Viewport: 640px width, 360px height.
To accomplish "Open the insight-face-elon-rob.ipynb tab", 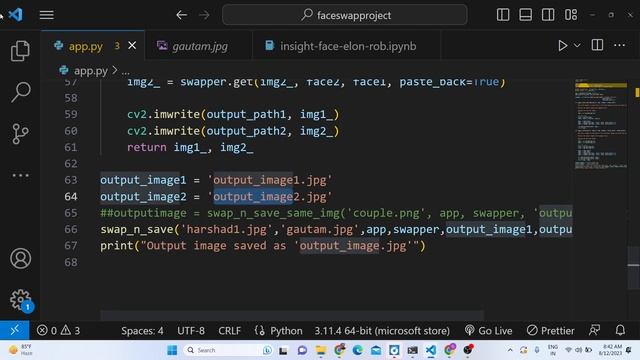I will (x=348, y=46).
